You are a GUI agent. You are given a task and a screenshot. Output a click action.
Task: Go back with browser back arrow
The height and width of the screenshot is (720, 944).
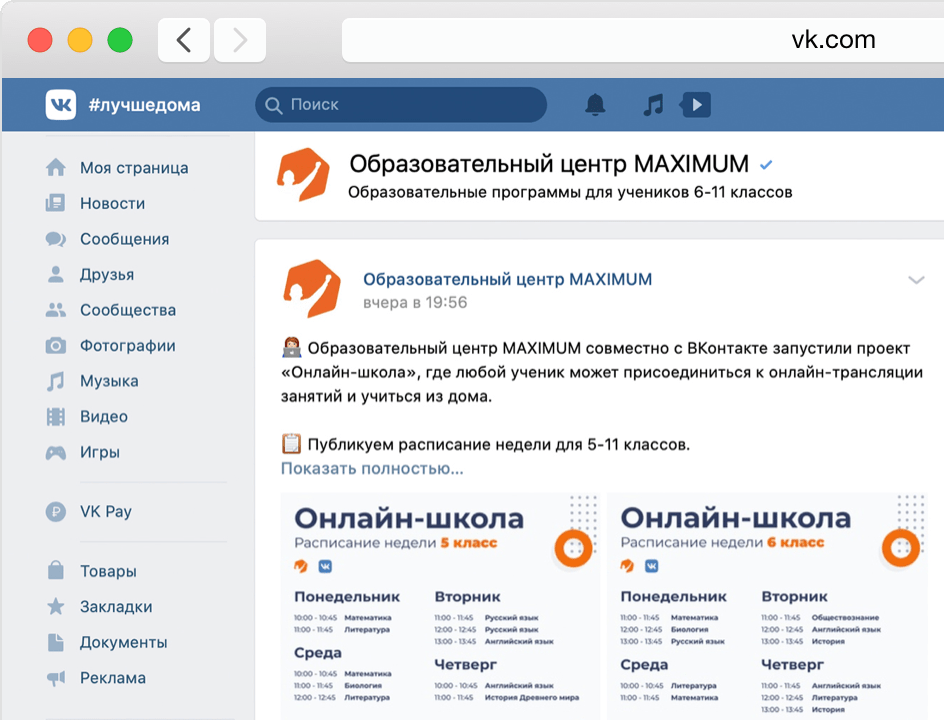(184, 40)
